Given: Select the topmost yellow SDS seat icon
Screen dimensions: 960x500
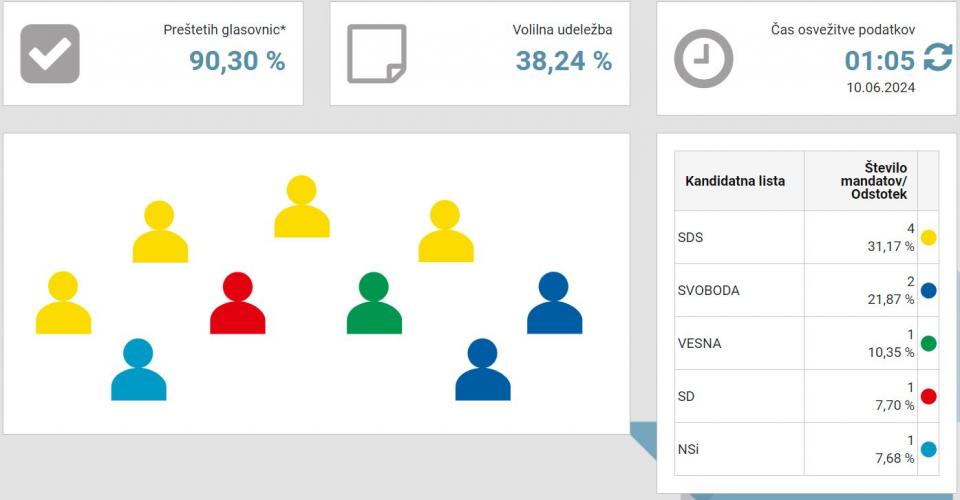Looking at the screenshot, I should pos(302,207).
